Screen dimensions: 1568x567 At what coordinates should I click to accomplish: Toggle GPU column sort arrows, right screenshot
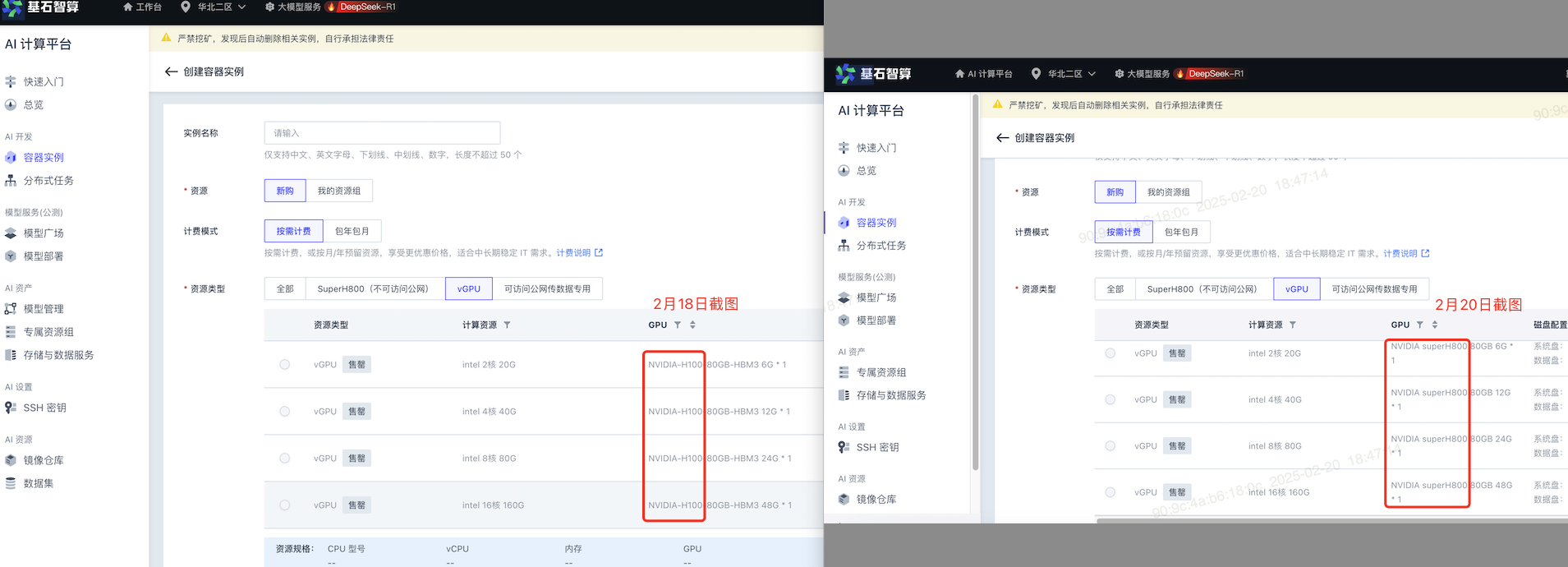[x=1435, y=325]
